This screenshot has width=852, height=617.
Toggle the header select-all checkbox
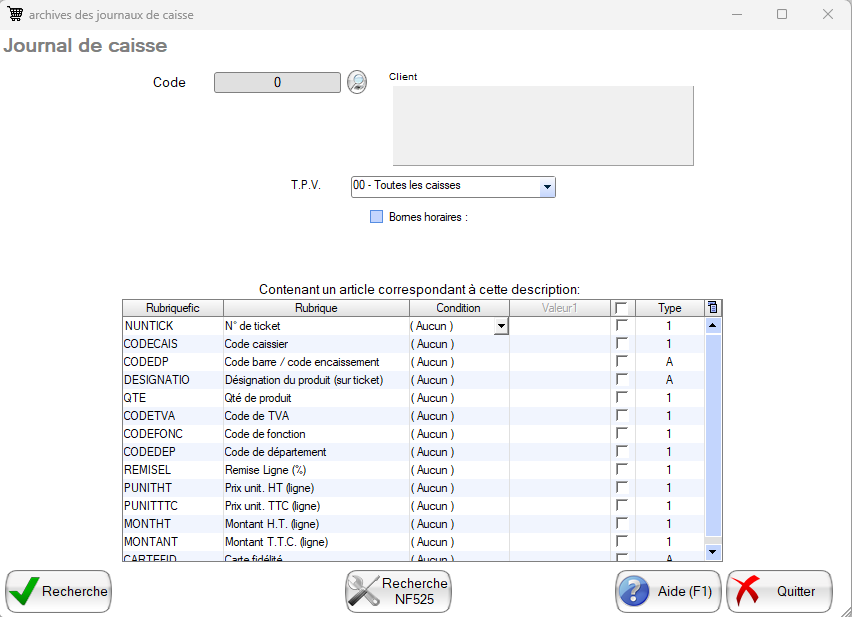pos(622,308)
